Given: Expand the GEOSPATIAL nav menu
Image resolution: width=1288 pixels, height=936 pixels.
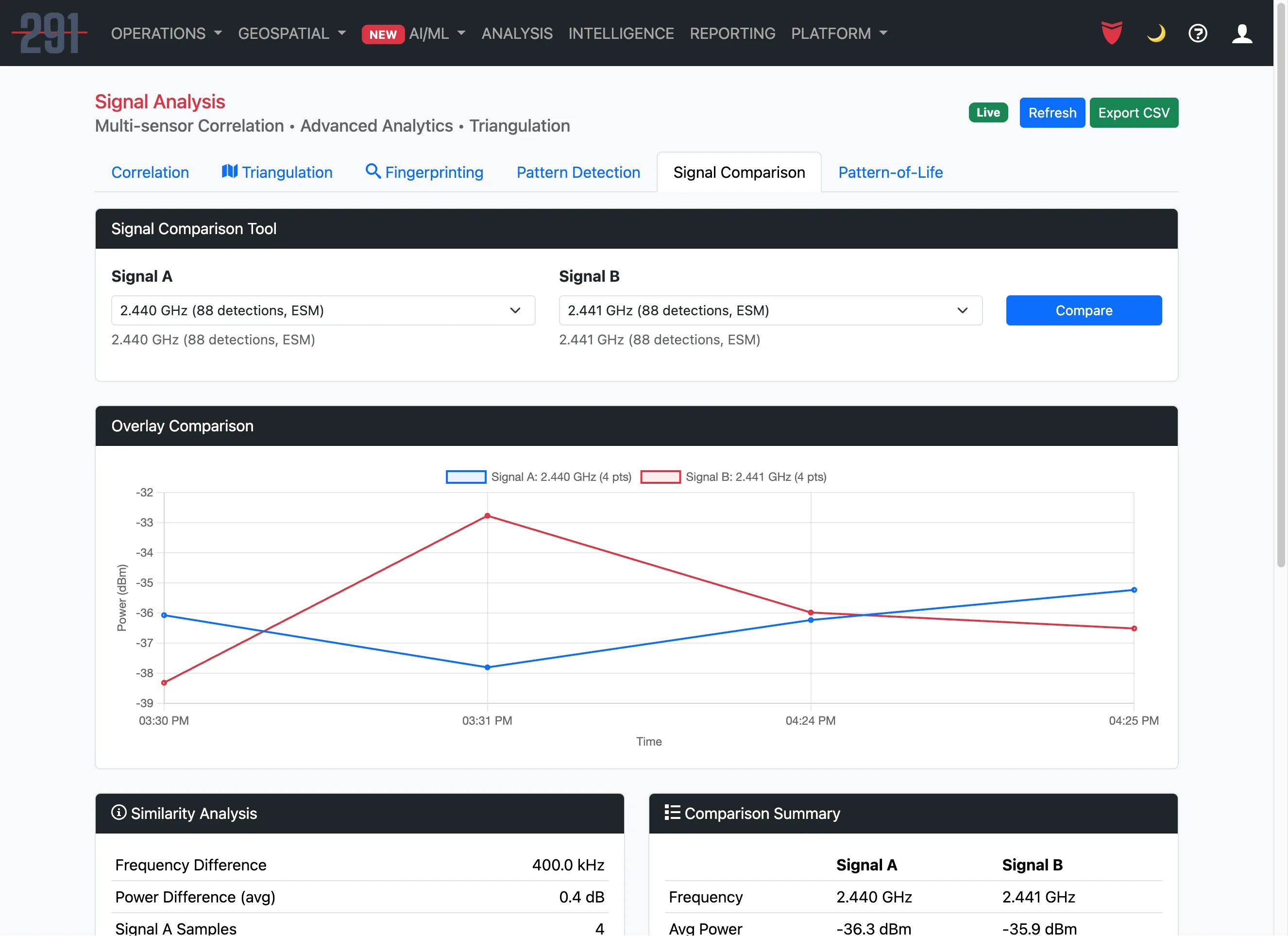Looking at the screenshot, I should click(292, 33).
